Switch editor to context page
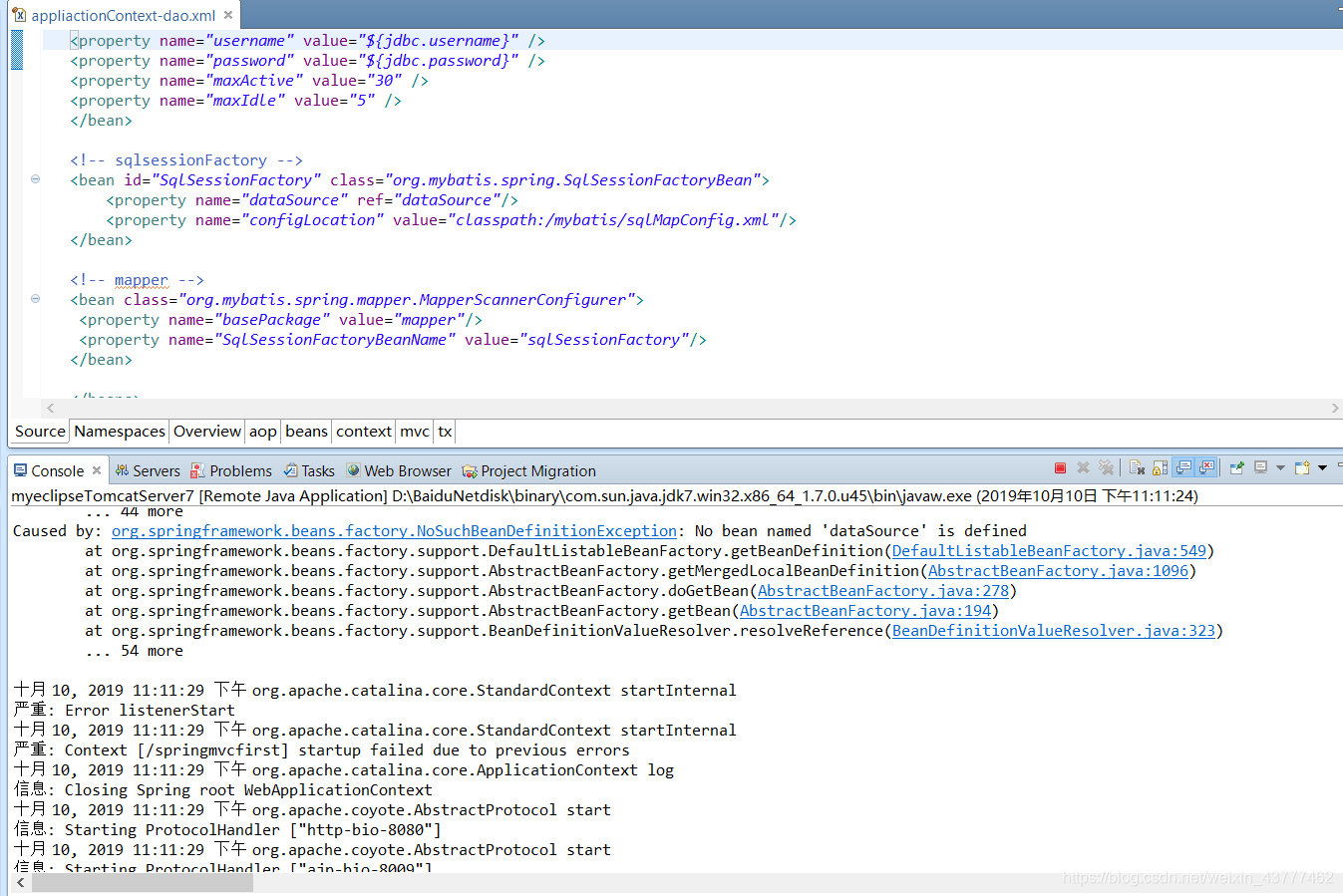The width and height of the screenshot is (1343, 896). point(364,432)
